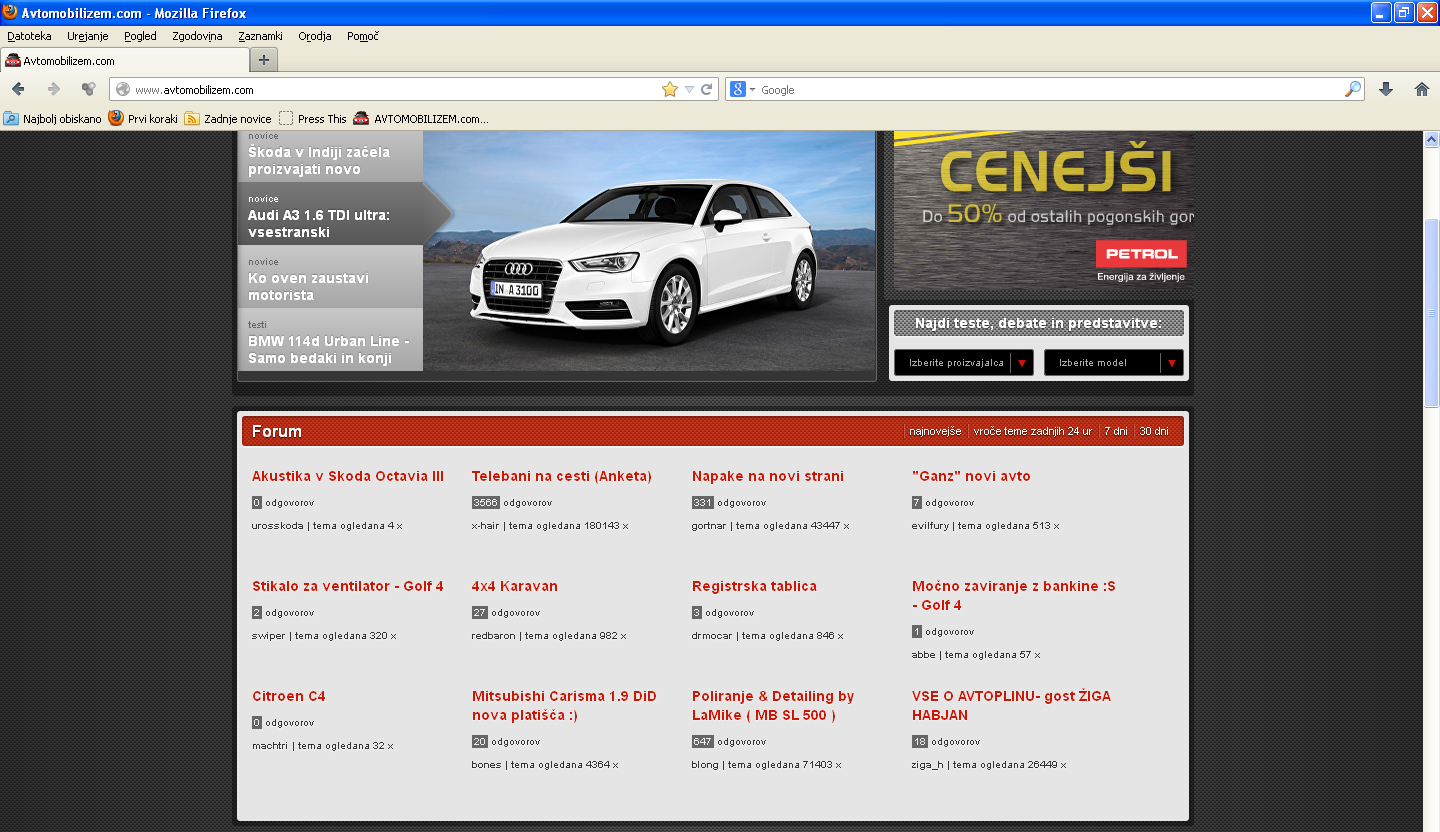Open Registrska tablica topic
The width and height of the screenshot is (1440, 832).
[754, 586]
